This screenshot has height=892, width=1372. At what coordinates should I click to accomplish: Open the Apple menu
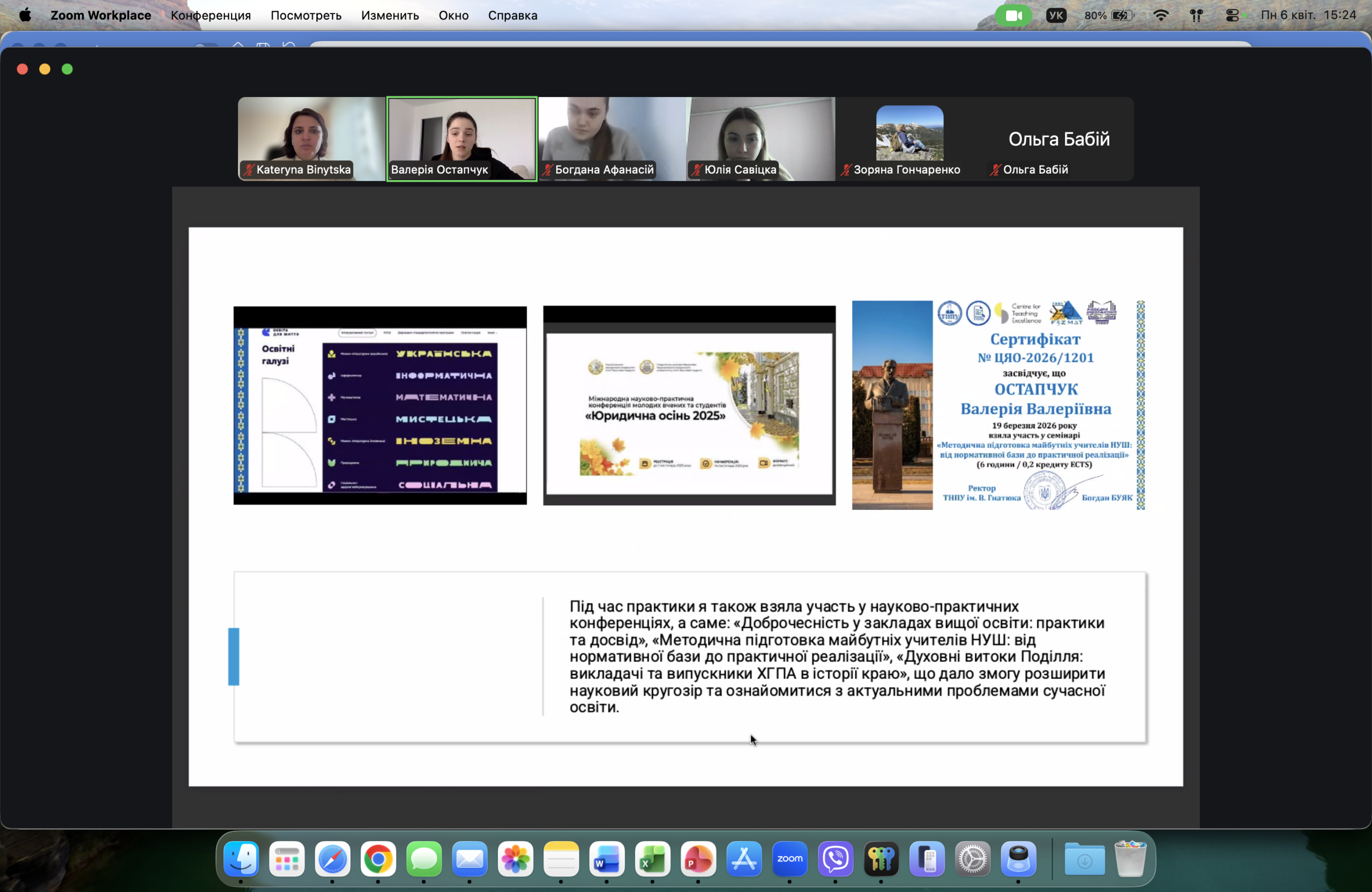coord(25,16)
